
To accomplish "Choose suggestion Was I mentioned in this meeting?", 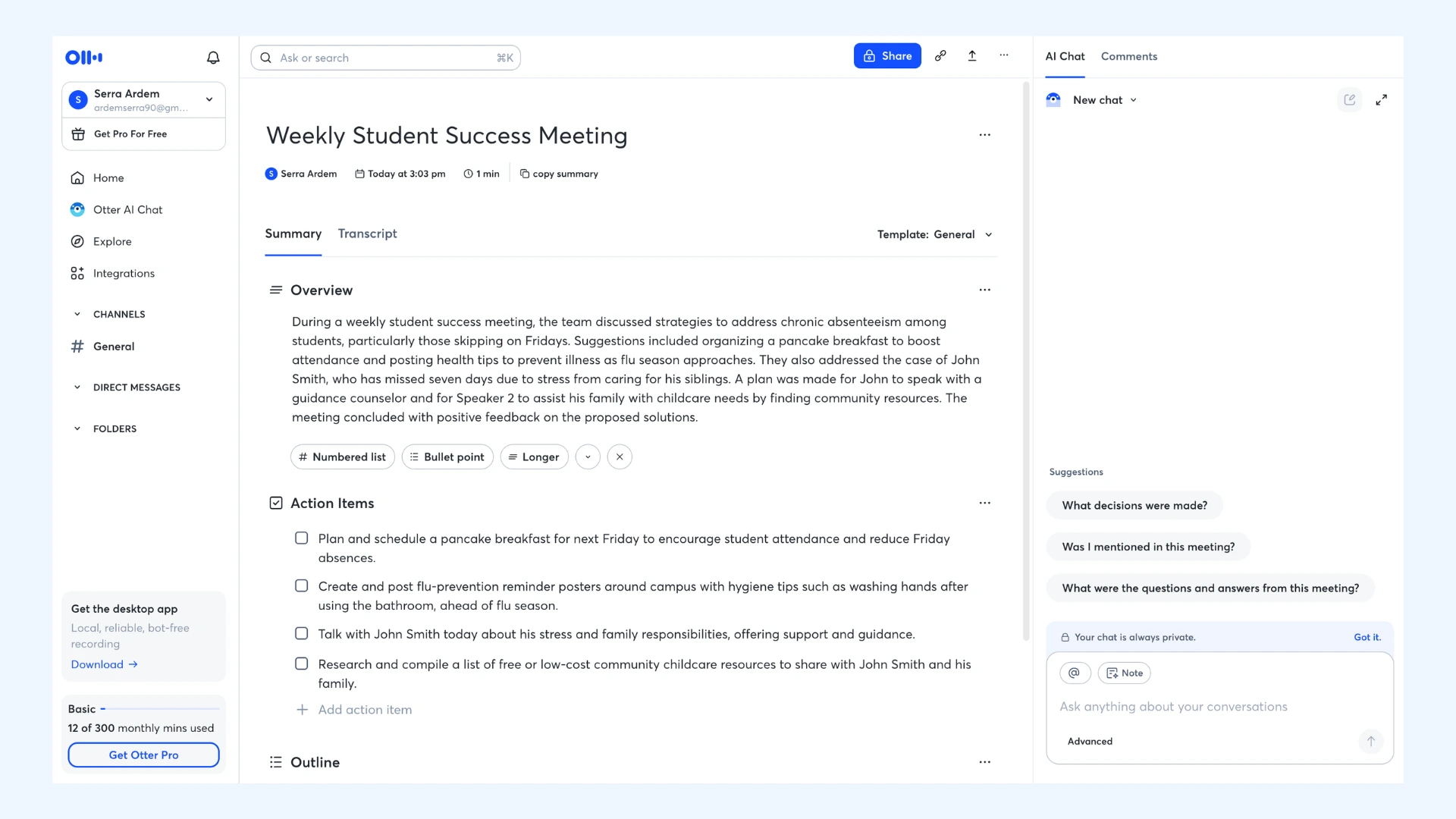I will pos(1148,547).
